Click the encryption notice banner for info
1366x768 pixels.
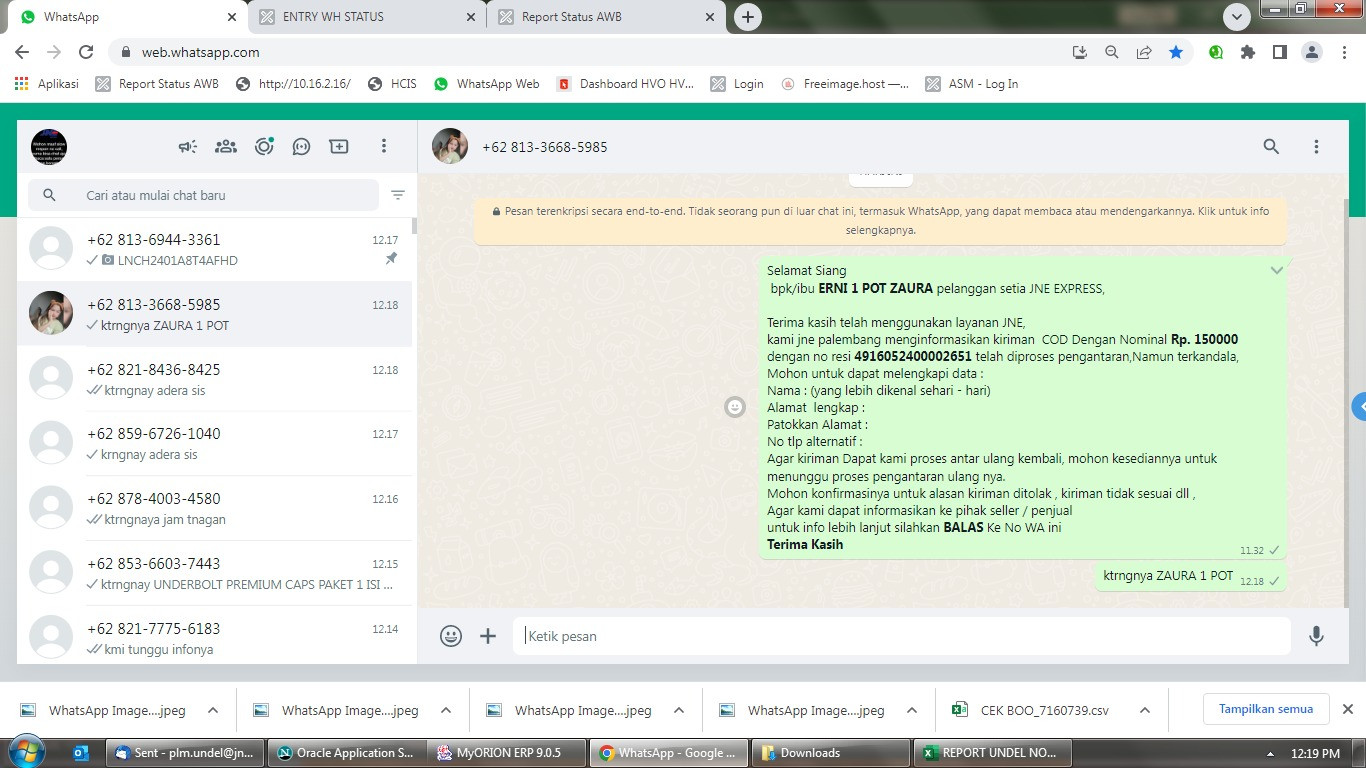pos(881,221)
